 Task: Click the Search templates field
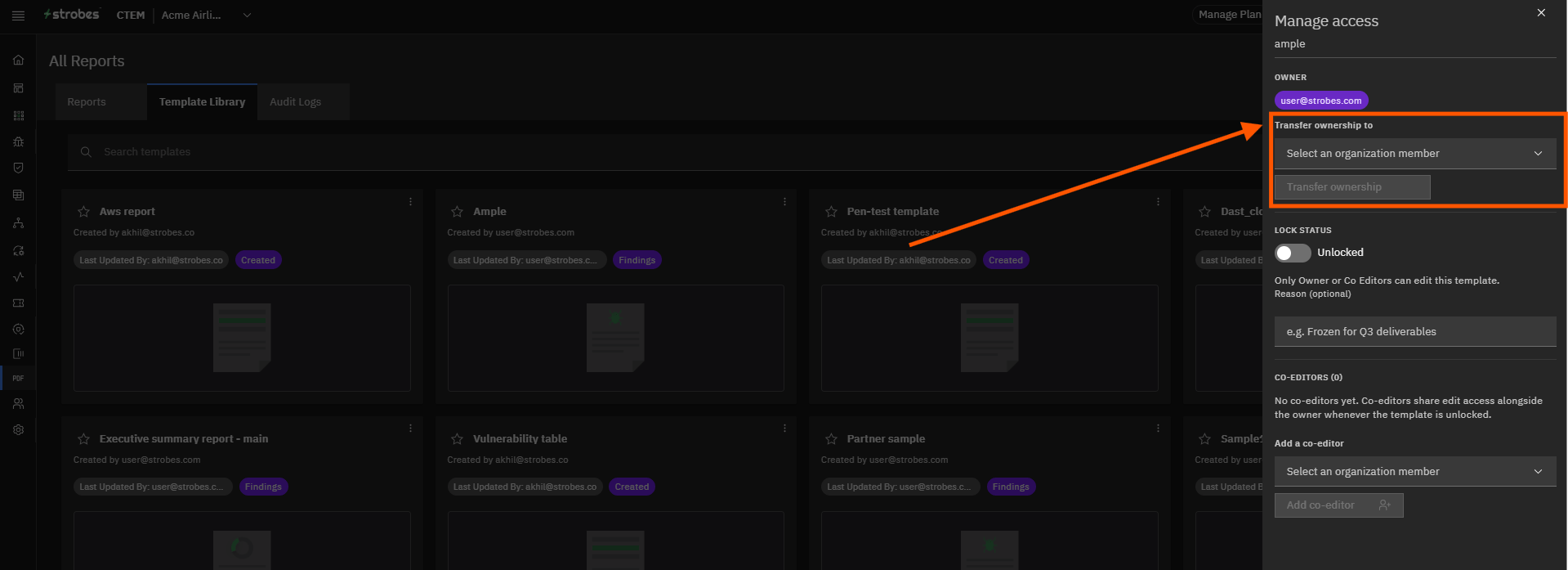[x=666, y=152]
